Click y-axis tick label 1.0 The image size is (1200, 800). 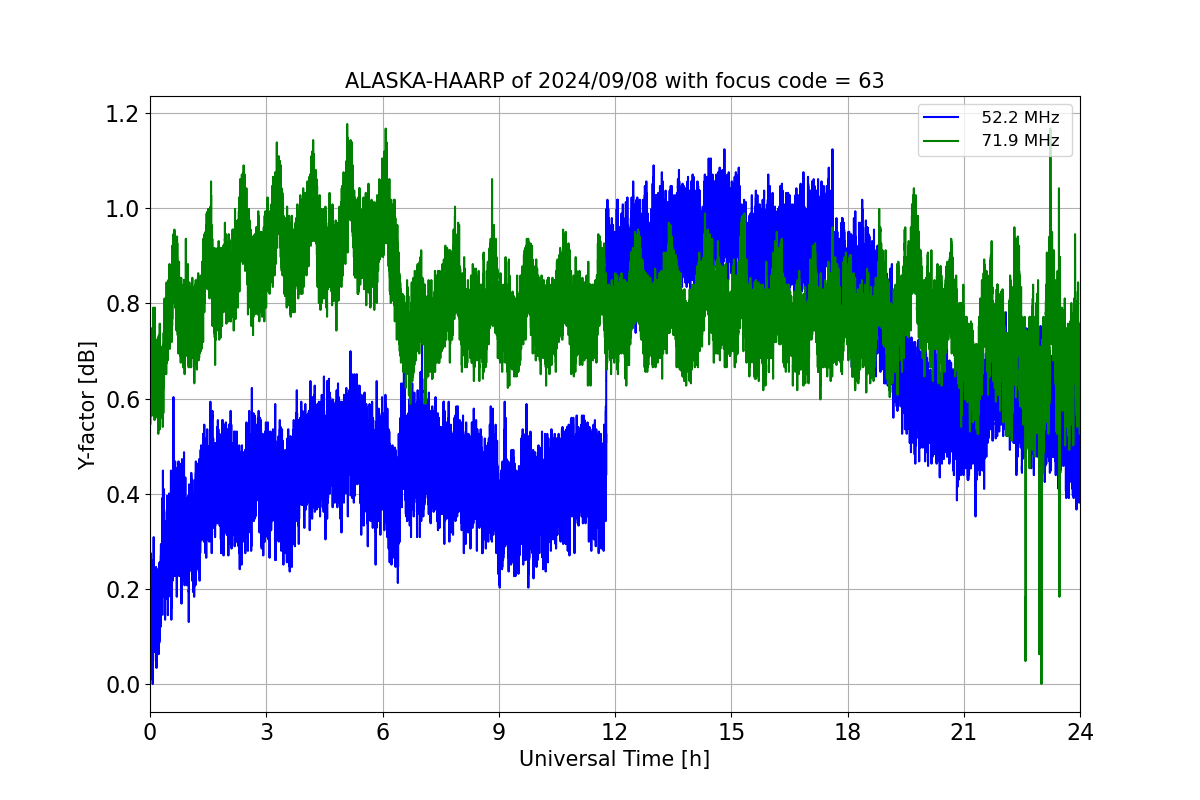point(121,209)
